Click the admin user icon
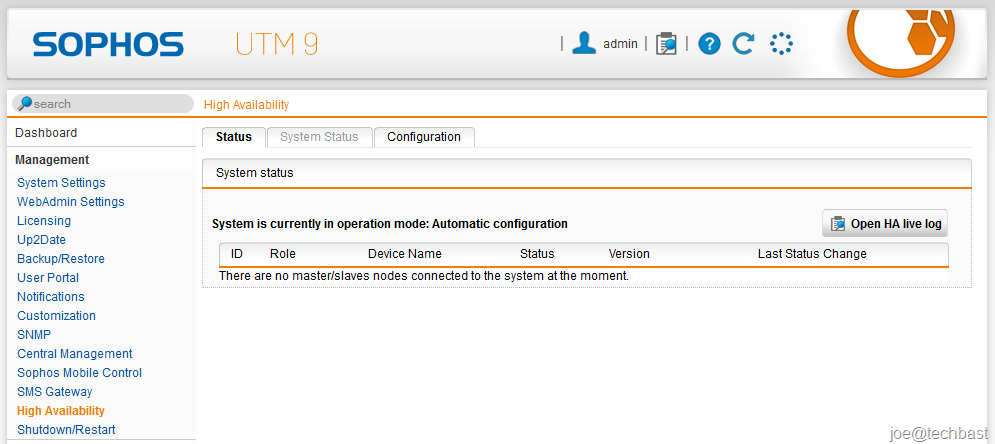995x444 pixels. click(584, 43)
